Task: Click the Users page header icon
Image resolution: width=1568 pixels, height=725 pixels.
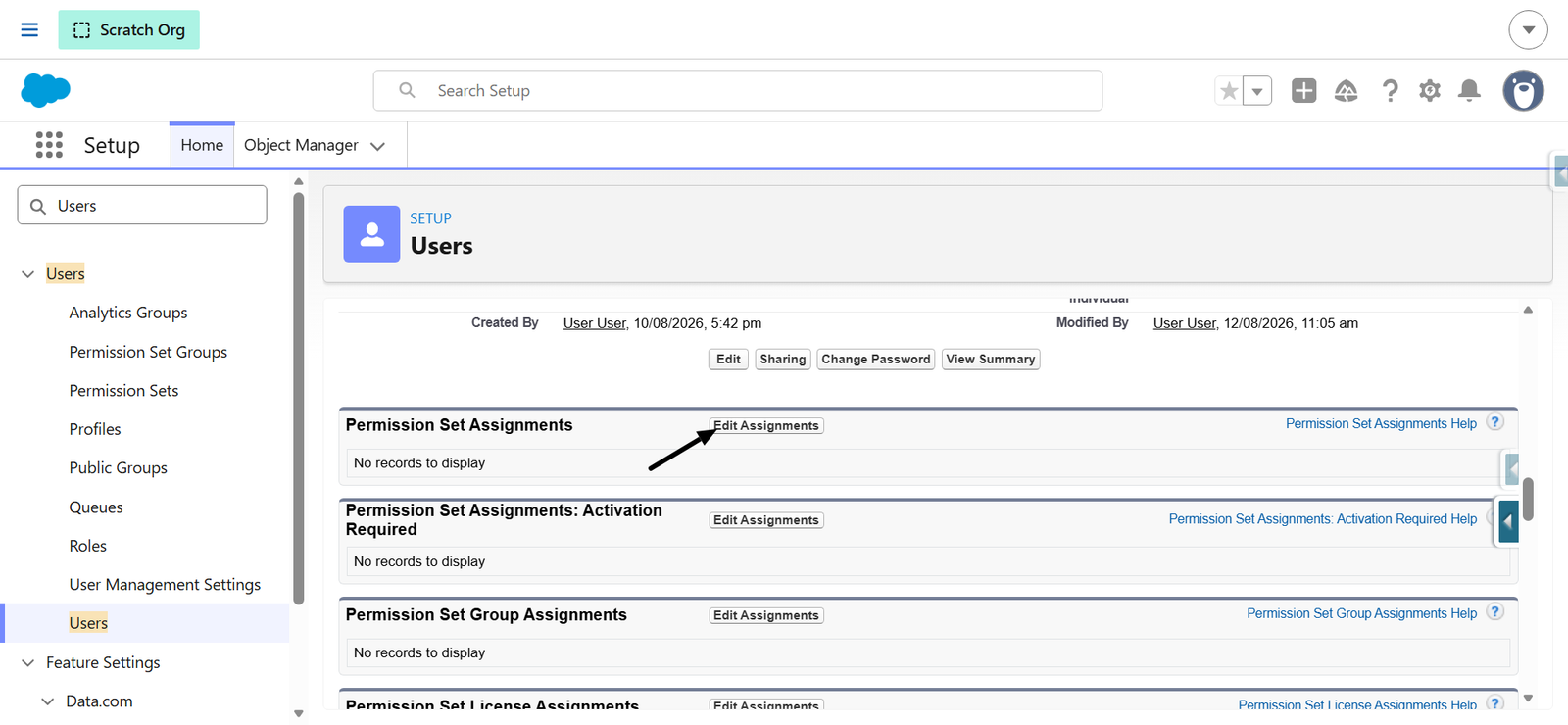Action: pos(371,233)
